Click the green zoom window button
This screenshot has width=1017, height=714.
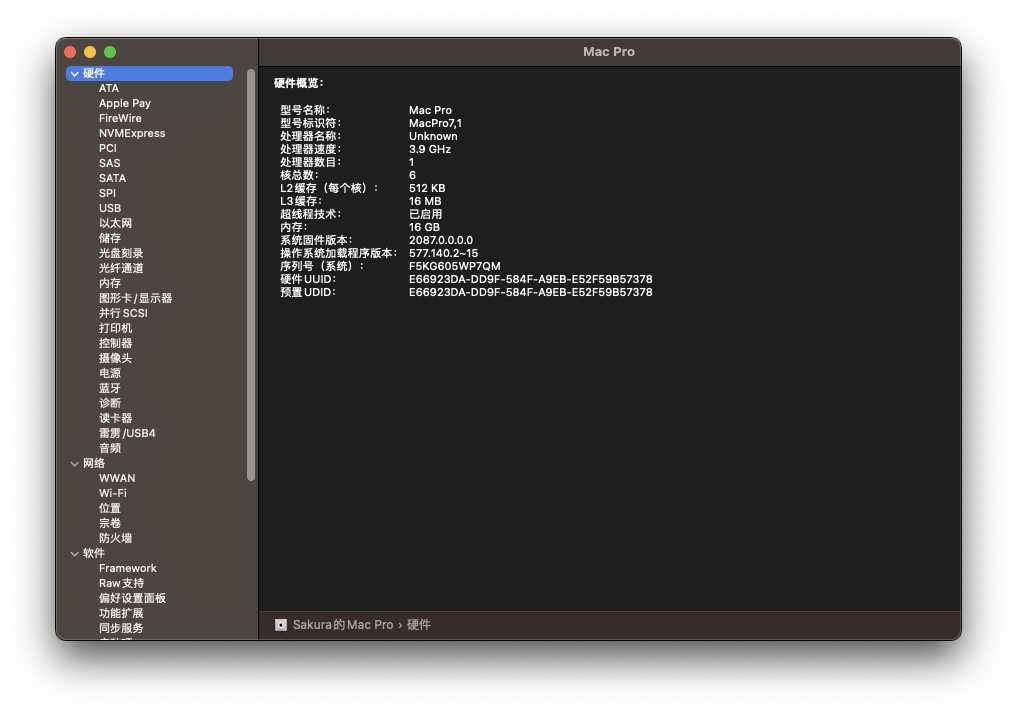(x=110, y=52)
